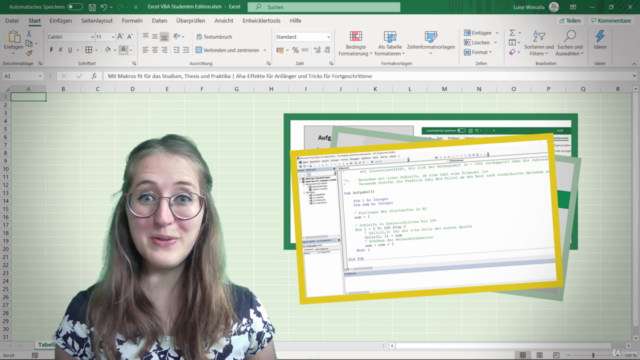Open Als Tabelle formatieren

390,43
